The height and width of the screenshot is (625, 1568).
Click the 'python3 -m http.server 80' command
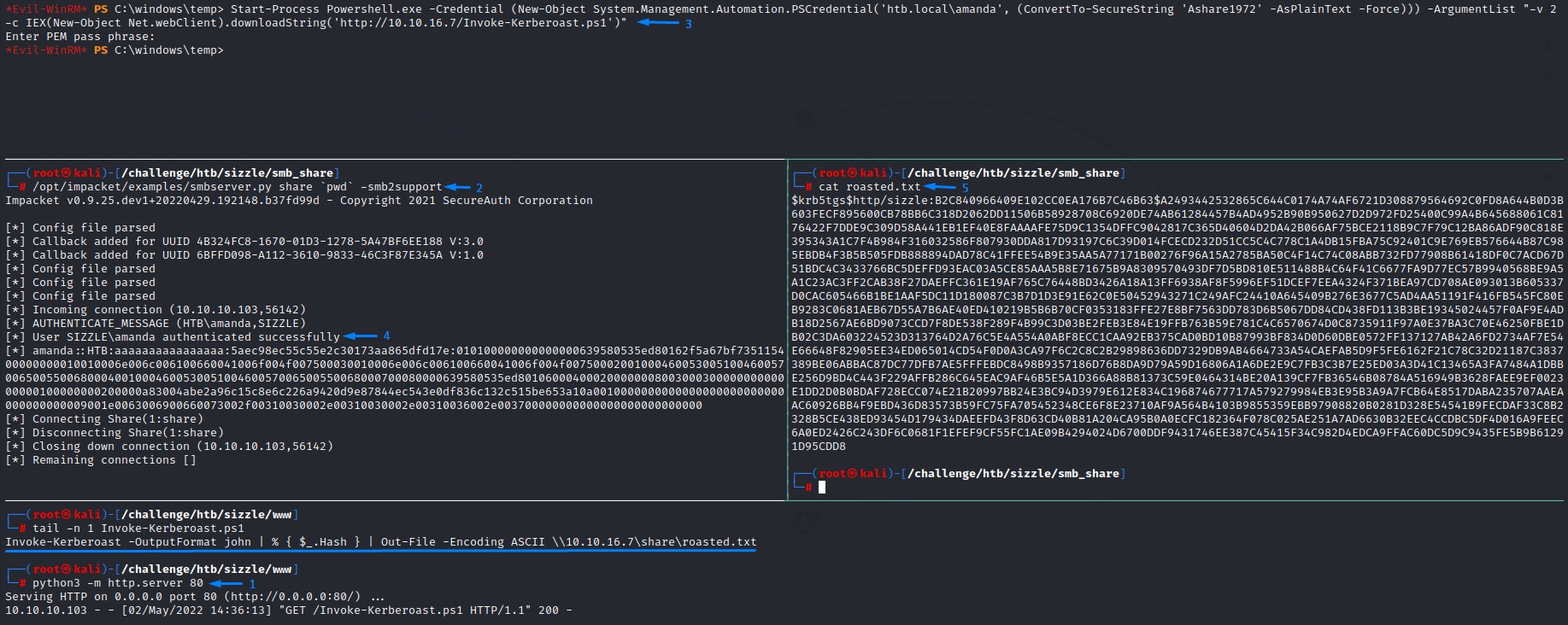(118, 583)
